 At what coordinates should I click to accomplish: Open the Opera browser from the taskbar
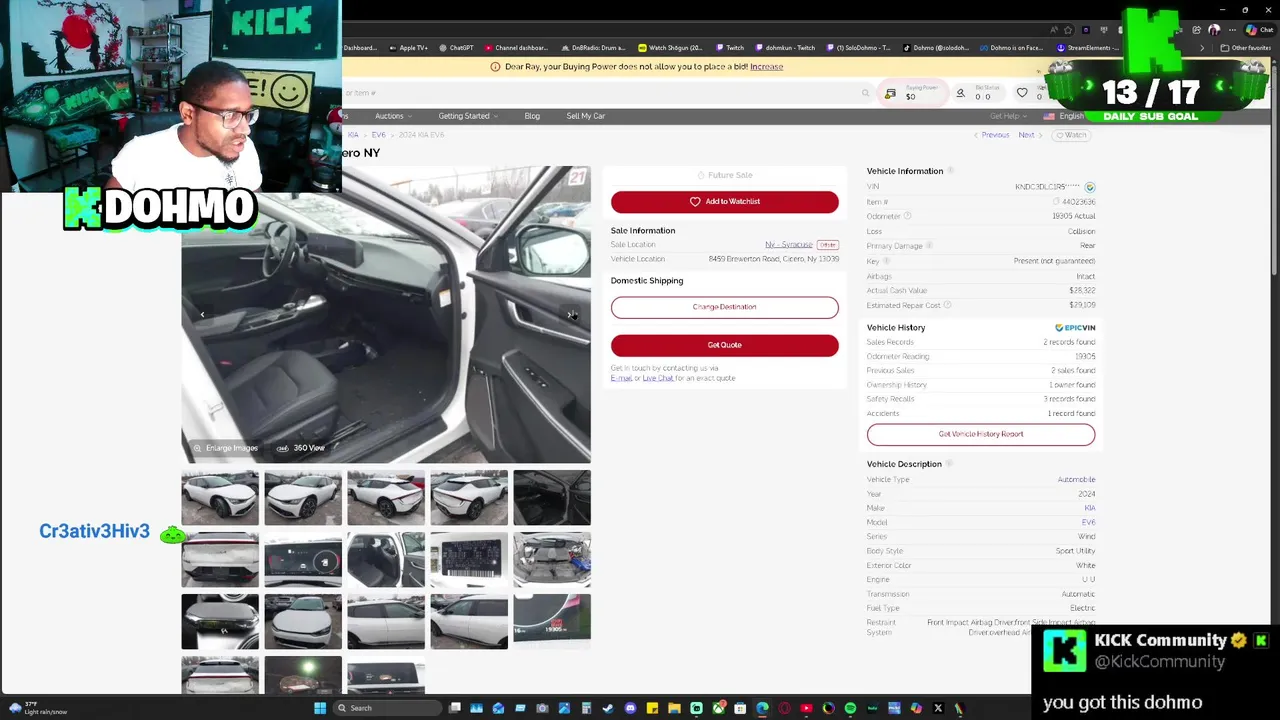coord(784,708)
